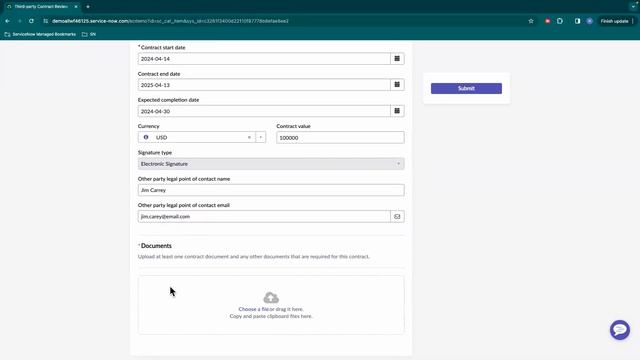Screen dimensions: 640x360
Task: Open the chat assistant bubble
Action: click(x=620, y=330)
